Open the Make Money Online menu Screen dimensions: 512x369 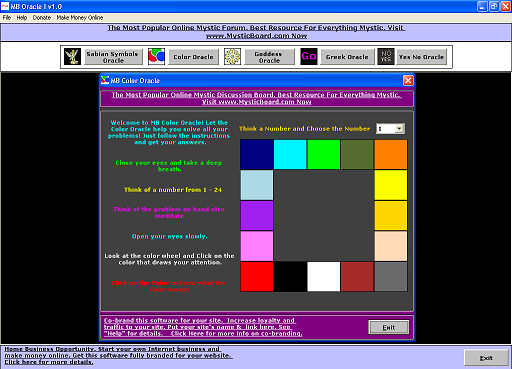click(80, 18)
